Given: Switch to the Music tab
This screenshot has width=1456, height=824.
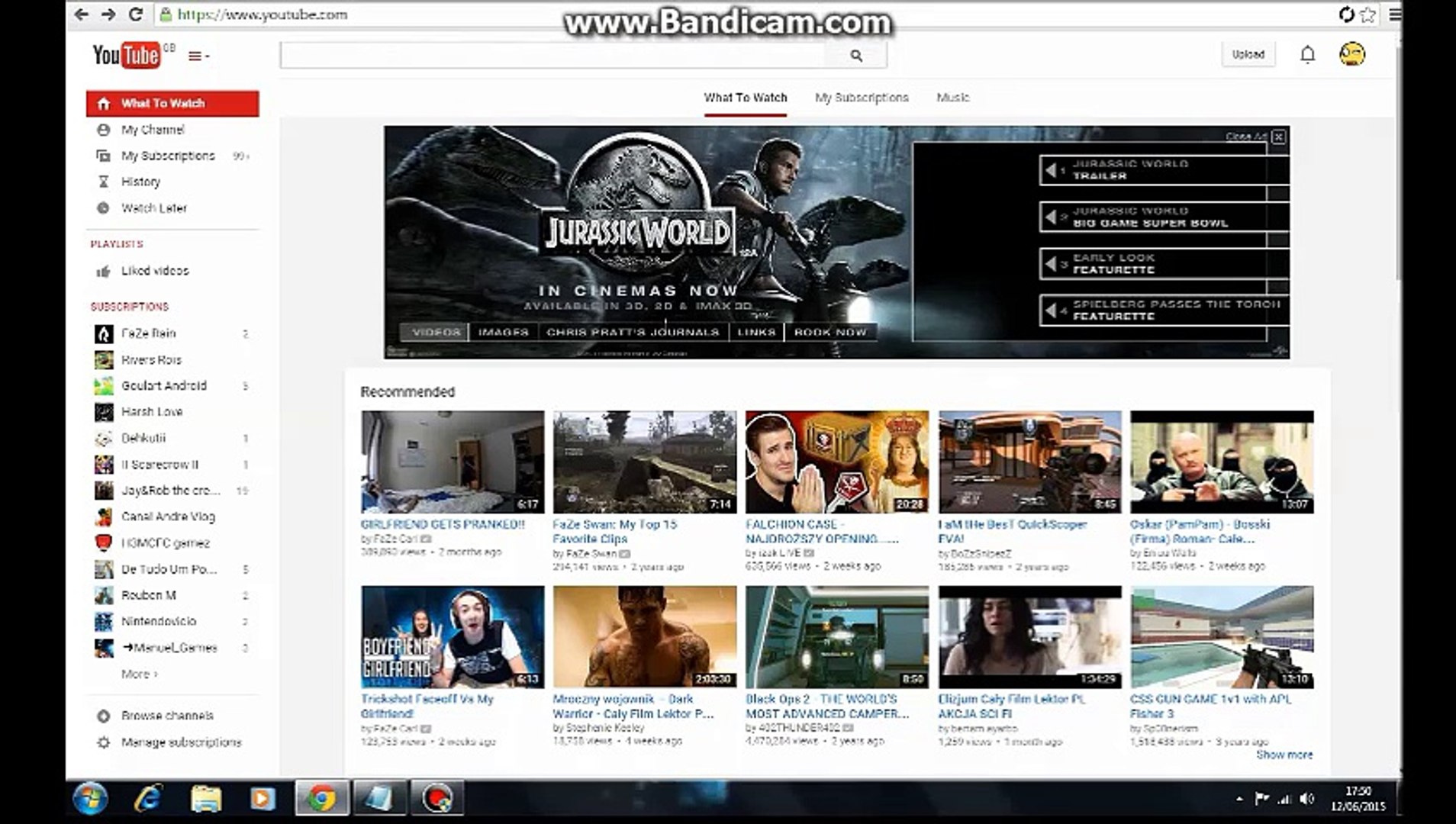Looking at the screenshot, I should point(952,98).
